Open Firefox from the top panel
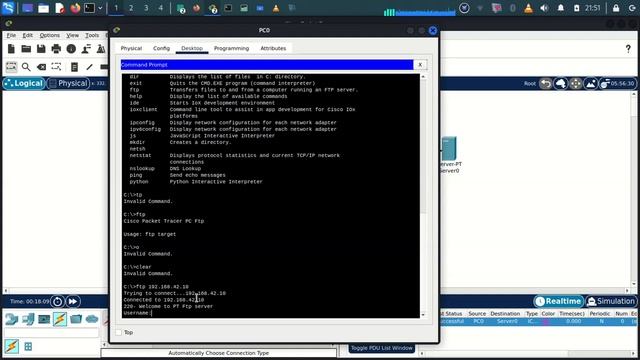This screenshot has height=360, width=640. pos(75,8)
